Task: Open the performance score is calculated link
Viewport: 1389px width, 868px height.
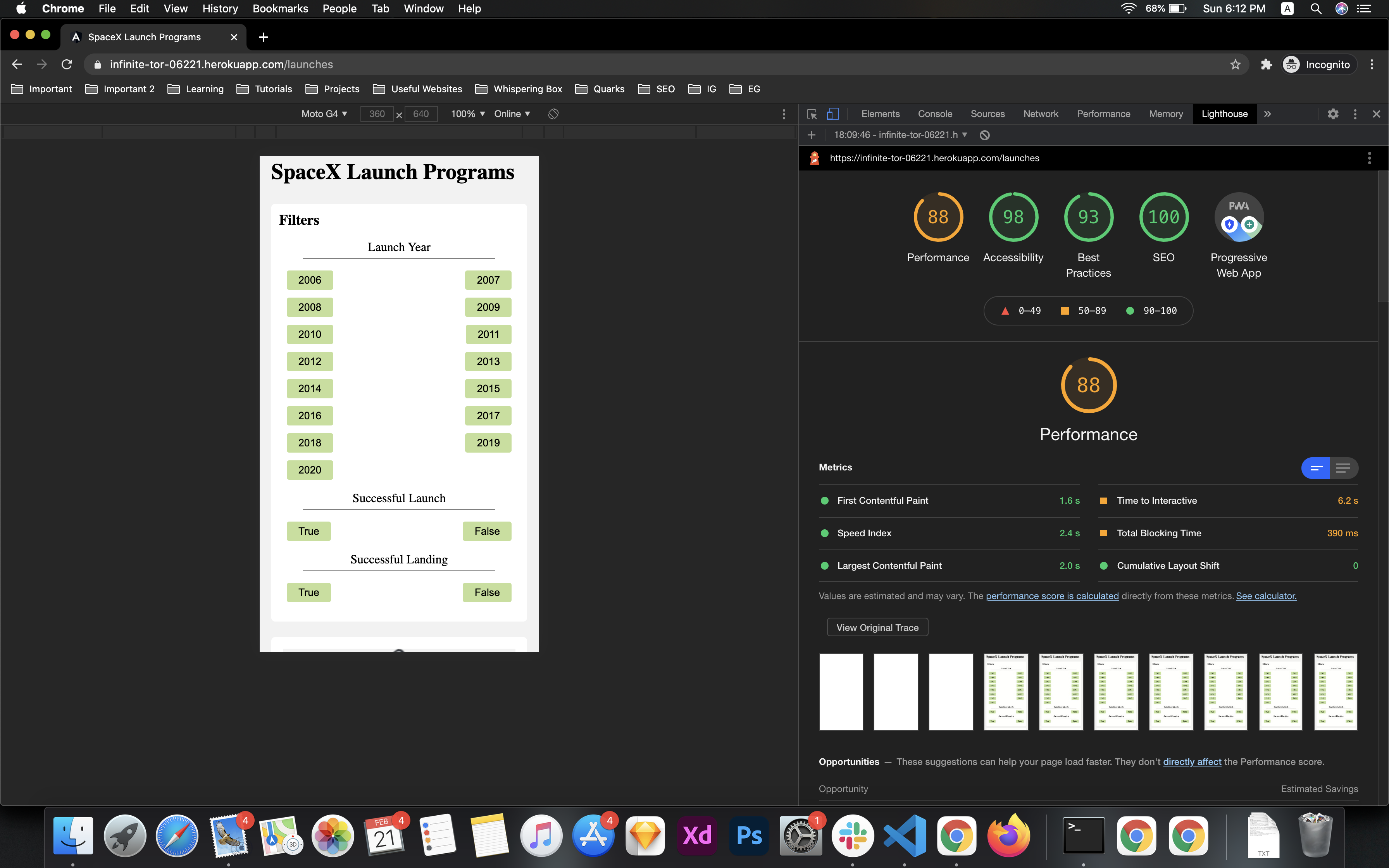Action: 1052,596
